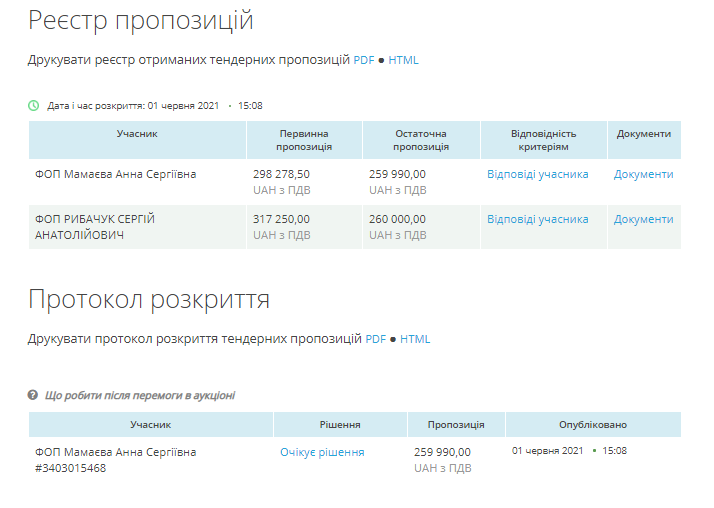Open Документи link for ФОП Мамаєва
The width and height of the screenshot is (714, 508).
click(x=643, y=174)
